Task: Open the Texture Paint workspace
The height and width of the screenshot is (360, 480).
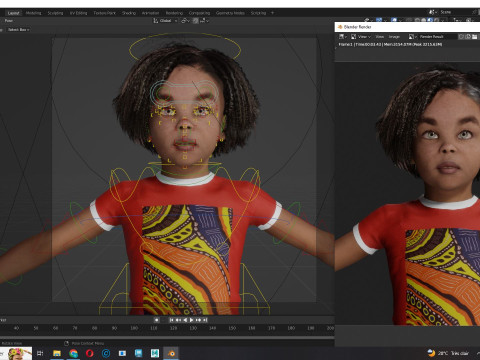Action: pos(104,13)
